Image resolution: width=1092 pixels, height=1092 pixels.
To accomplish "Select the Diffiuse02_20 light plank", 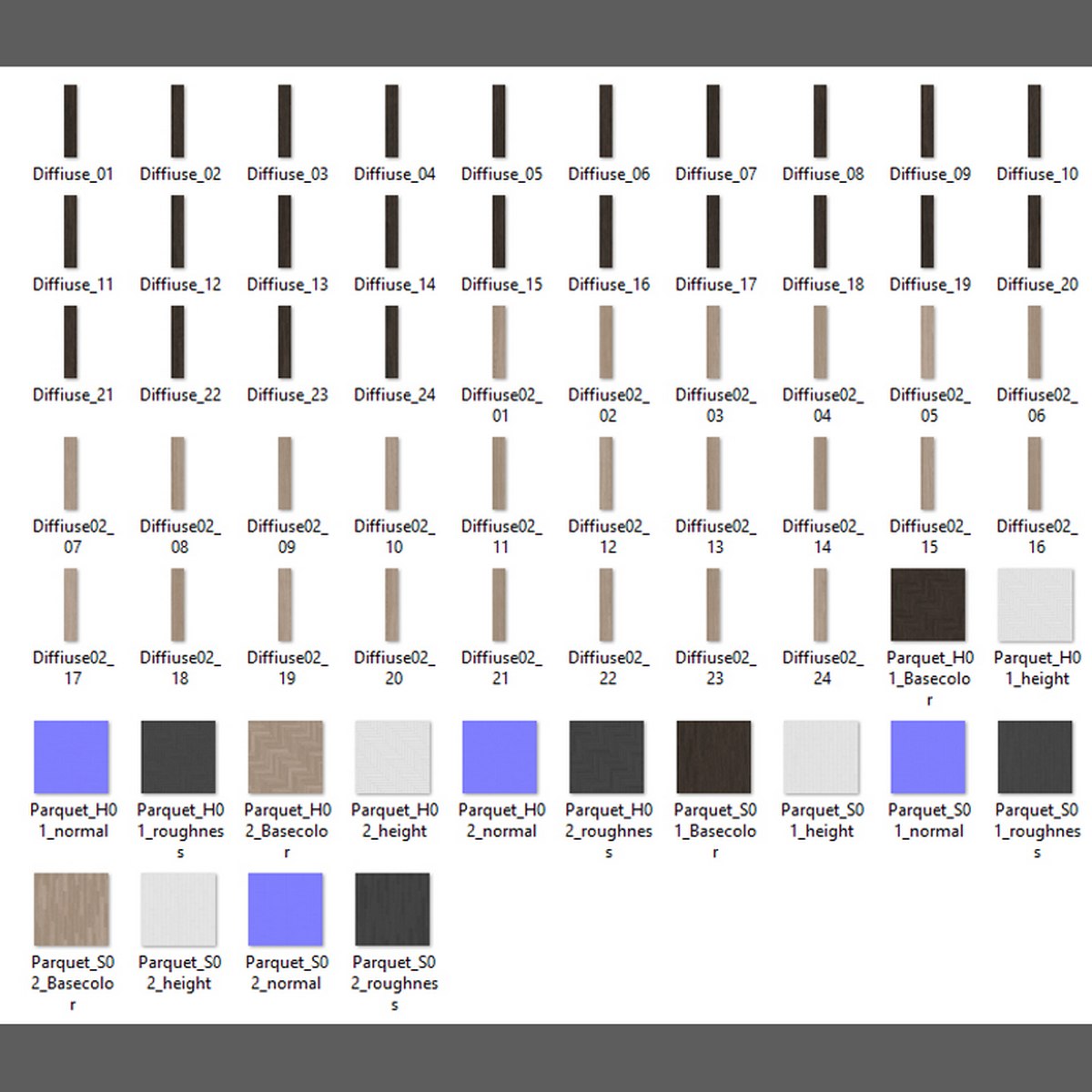I will pos(391,604).
